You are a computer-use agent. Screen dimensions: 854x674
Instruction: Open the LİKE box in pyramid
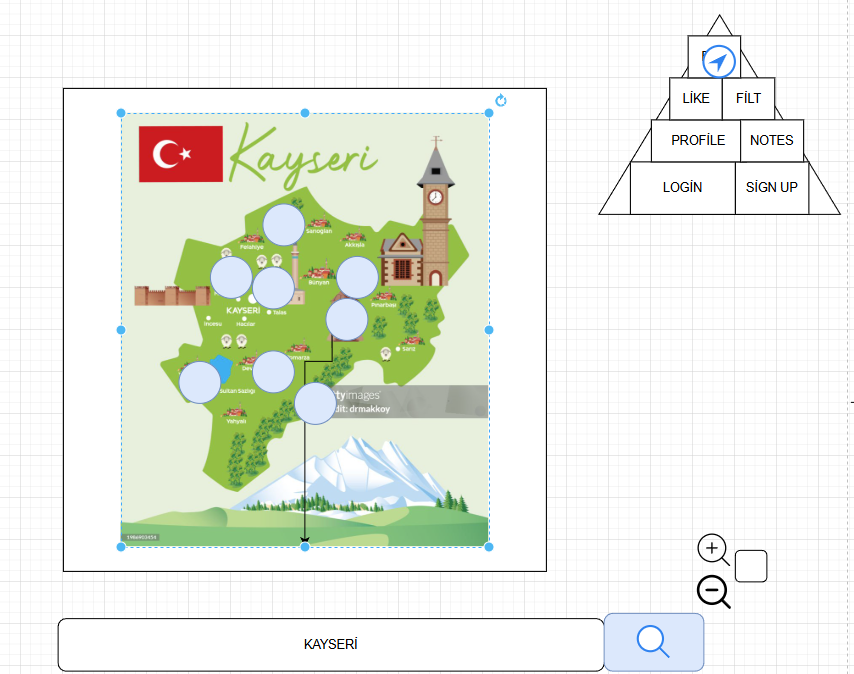pyautogui.click(x=696, y=99)
